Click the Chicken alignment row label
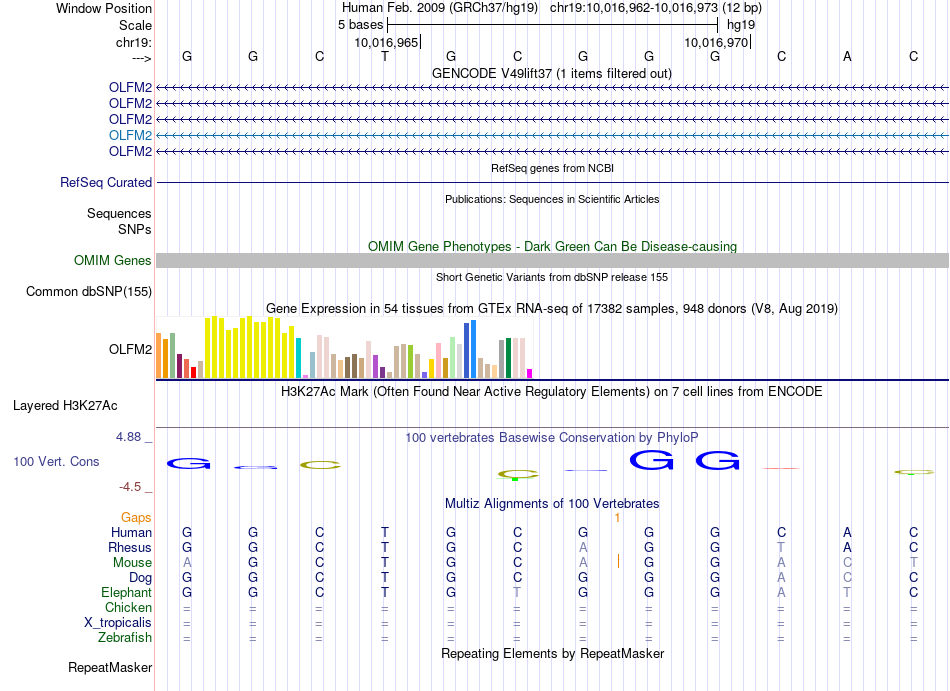This screenshot has width=950, height=691. tap(128, 607)
